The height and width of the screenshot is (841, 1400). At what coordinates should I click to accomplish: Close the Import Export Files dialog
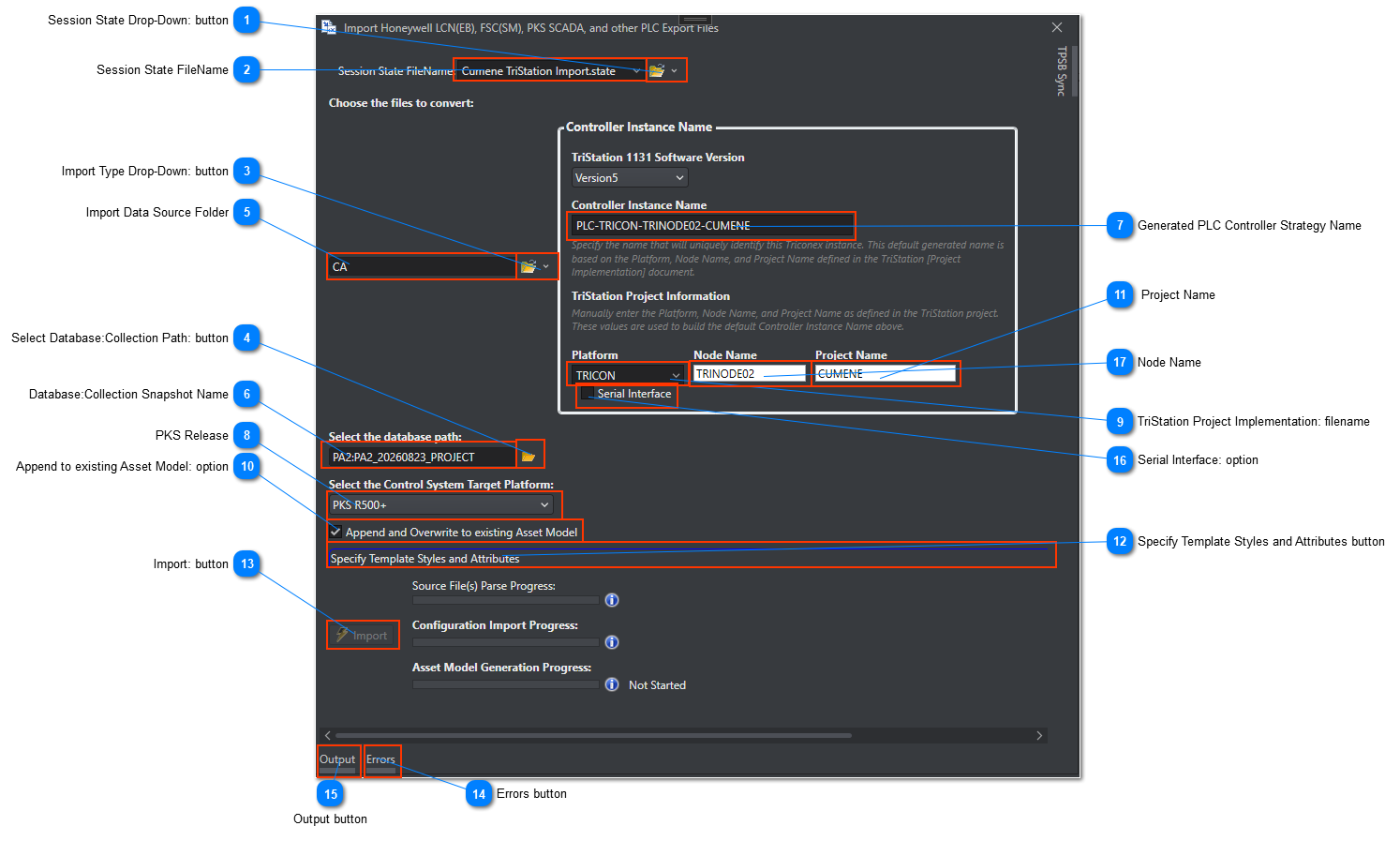click(x=1057, y=27)
